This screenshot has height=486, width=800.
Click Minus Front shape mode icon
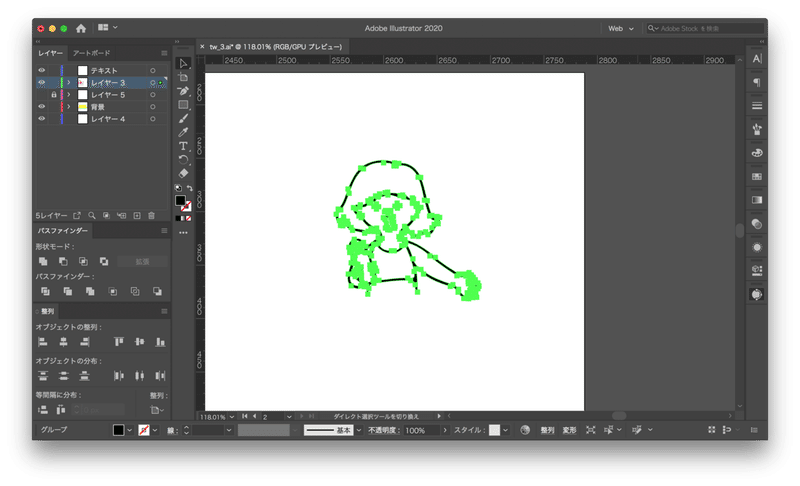coord(63,261)
